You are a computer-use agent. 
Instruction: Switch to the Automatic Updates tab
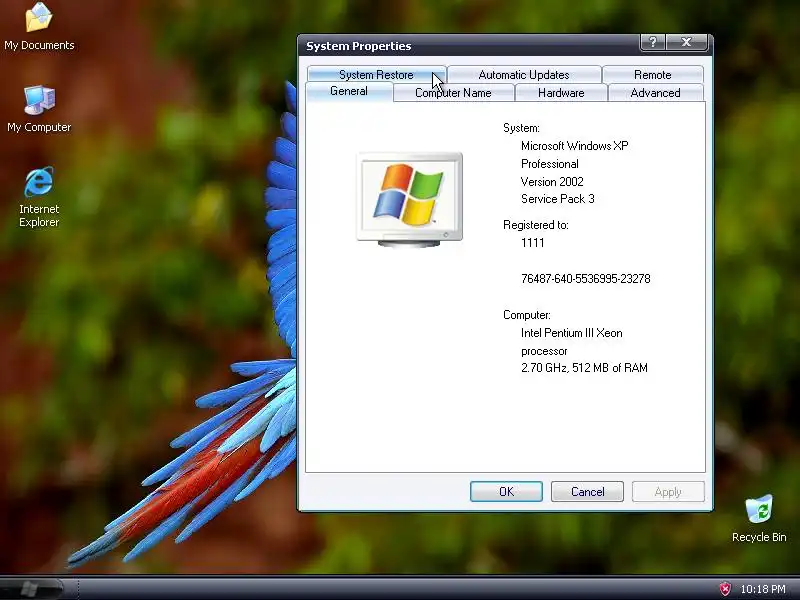click(x=524, y=74)
